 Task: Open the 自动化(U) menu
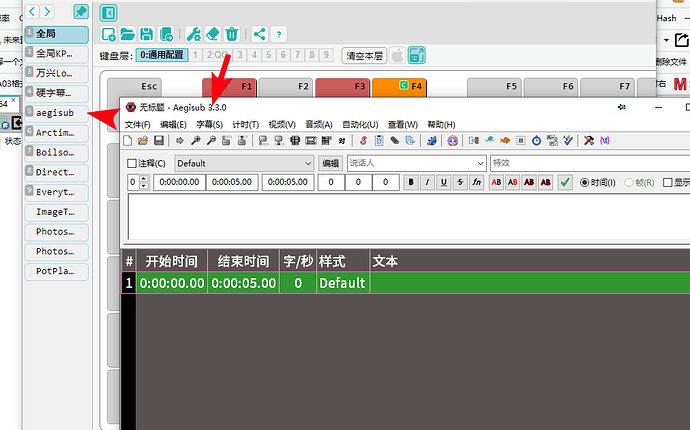pos(360,125)
